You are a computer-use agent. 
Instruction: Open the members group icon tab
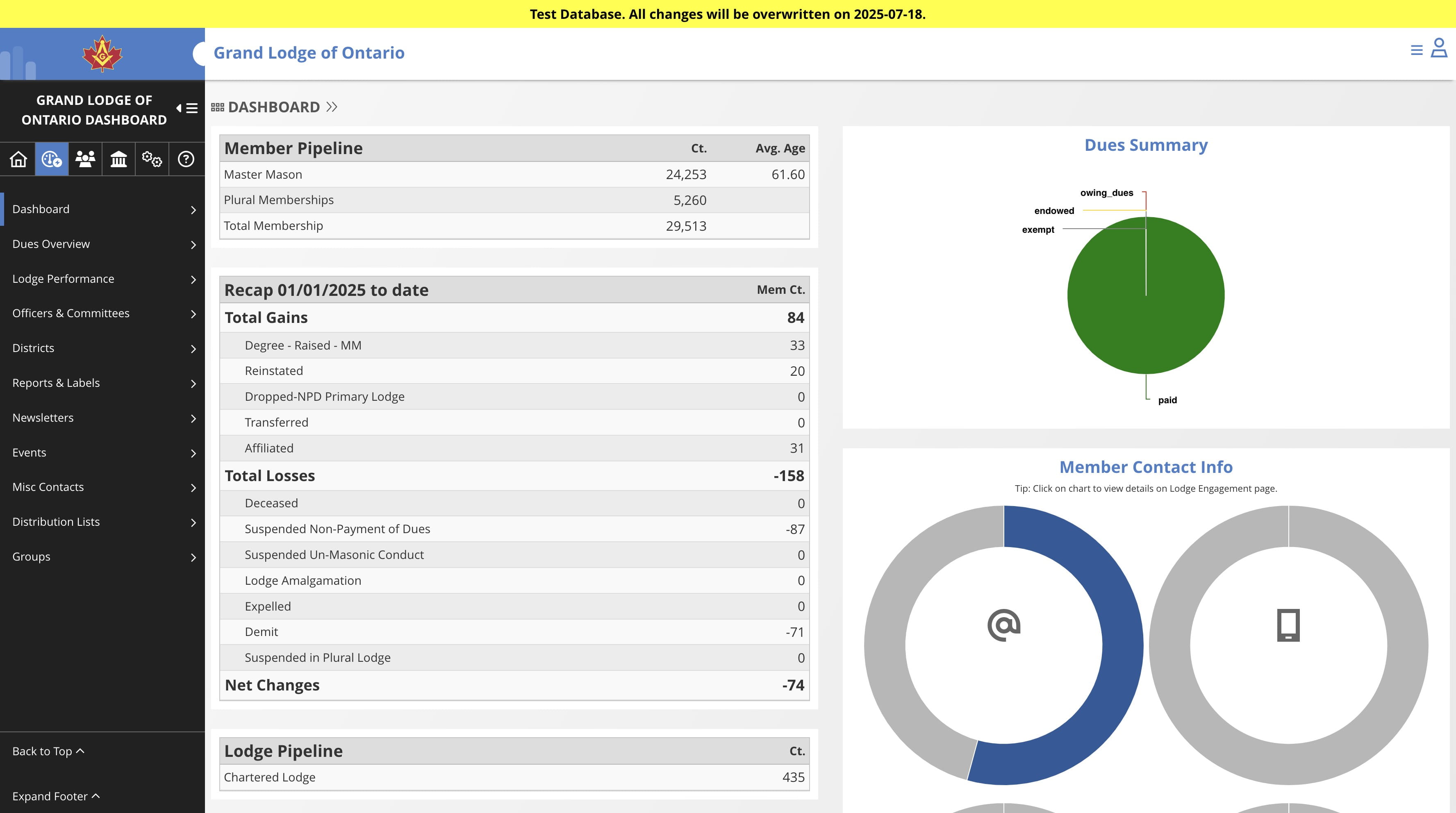85,159
